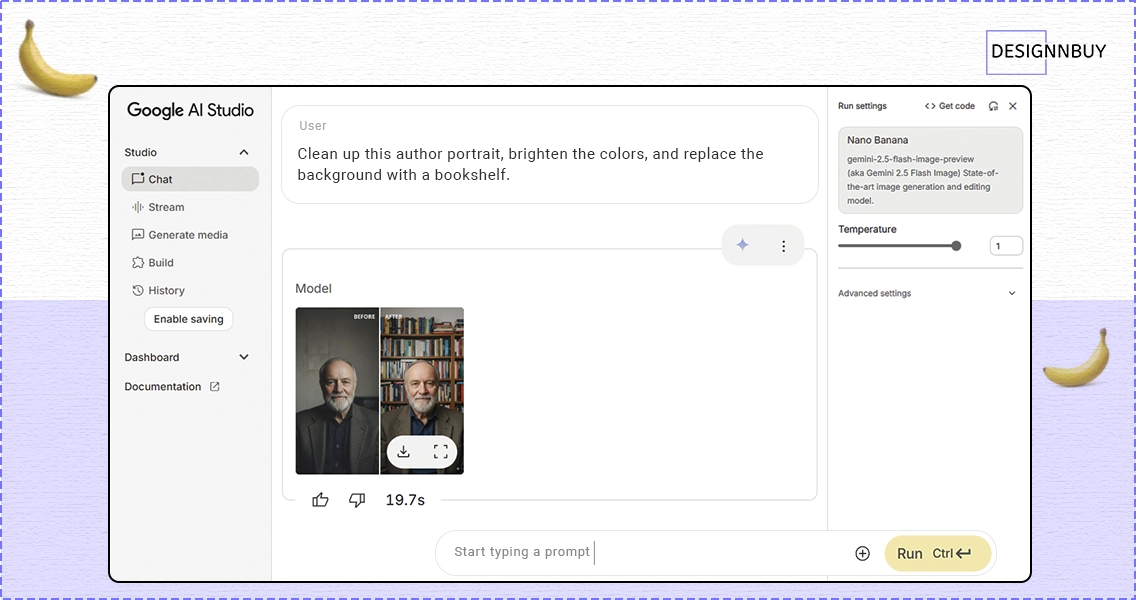Click the 19.7s response time text
This screenshot has width=1136, height=600.
405,500
